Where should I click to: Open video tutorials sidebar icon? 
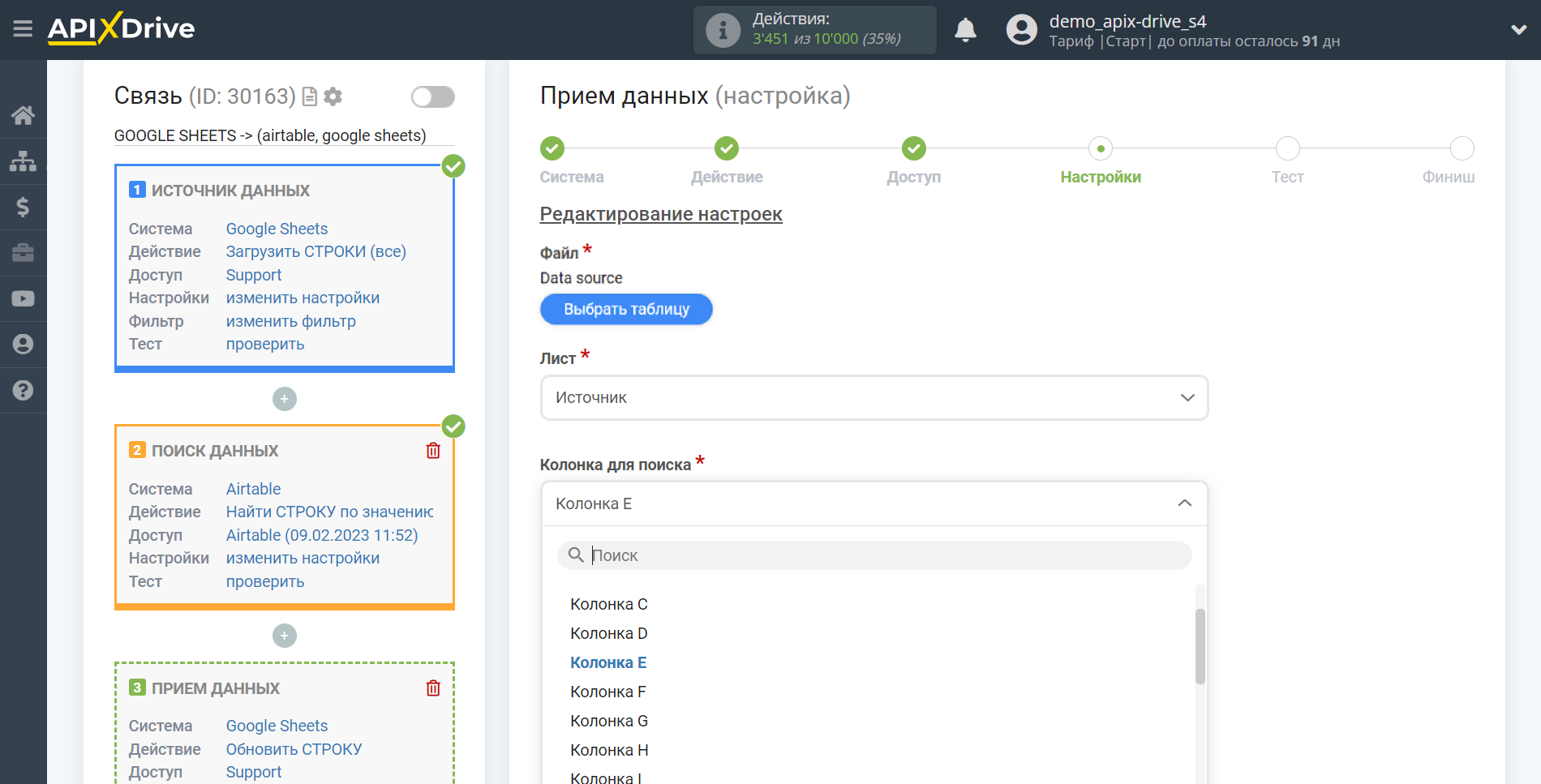[x=23, y=298]
